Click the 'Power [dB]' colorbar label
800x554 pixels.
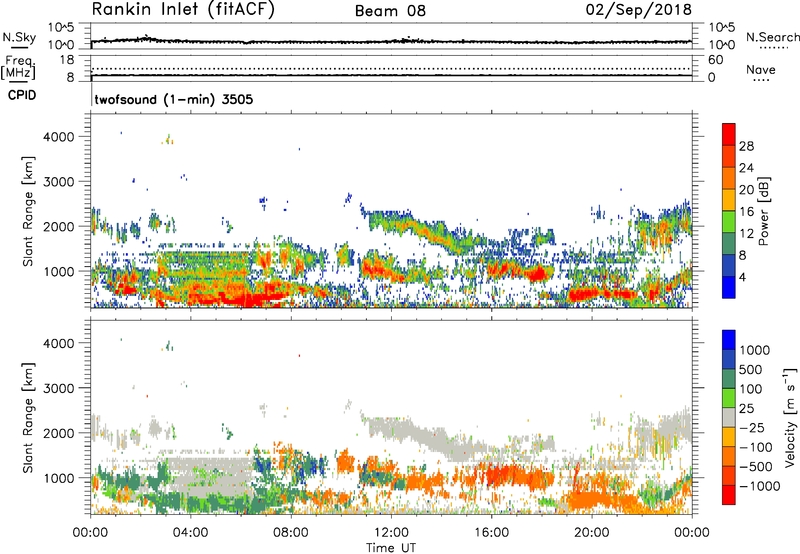[x=763, y=211]
